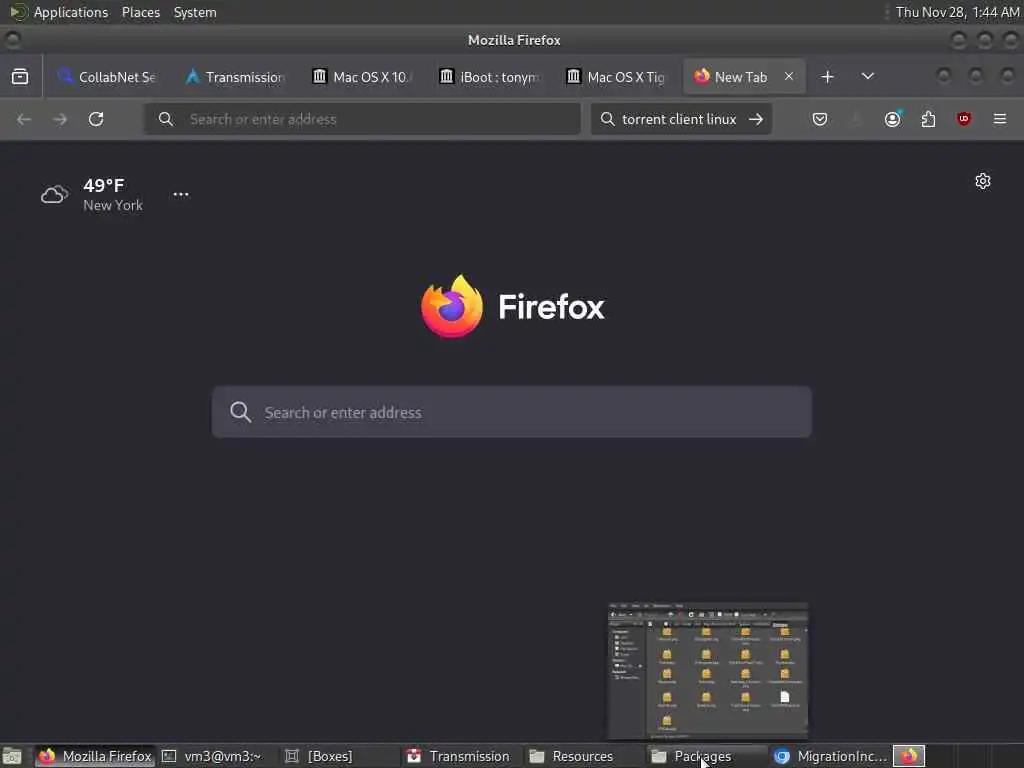Focus the center page search field
Screen dimensions: 1024x768
(512, 412)
